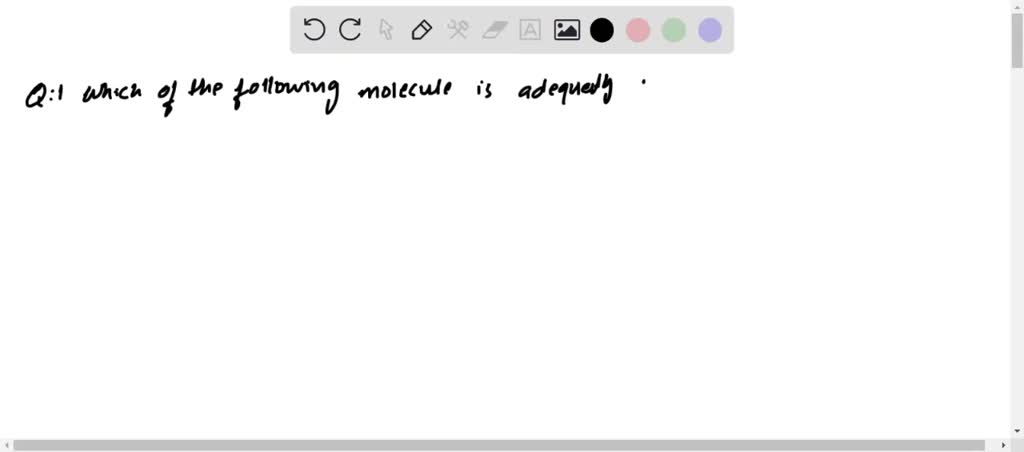Viewport: 1024px width, 452px height.
Task: Click the vertical scrollbar up arrow
Action: coord(1017,5)
